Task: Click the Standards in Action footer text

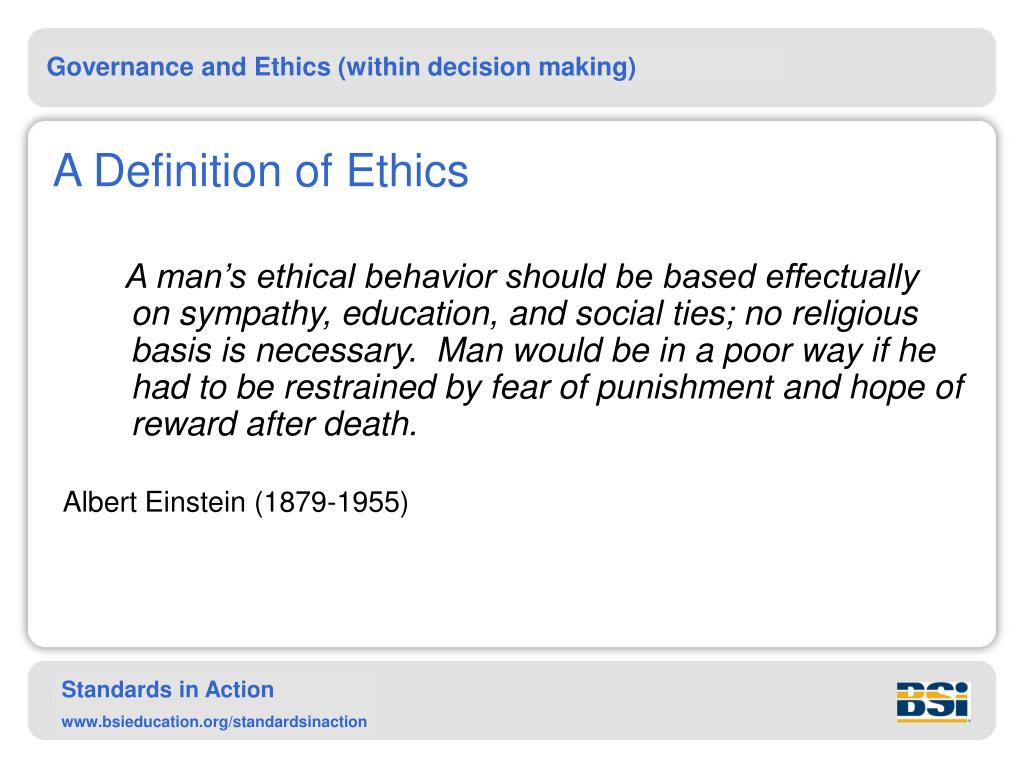Action: [x=167, y=690]
